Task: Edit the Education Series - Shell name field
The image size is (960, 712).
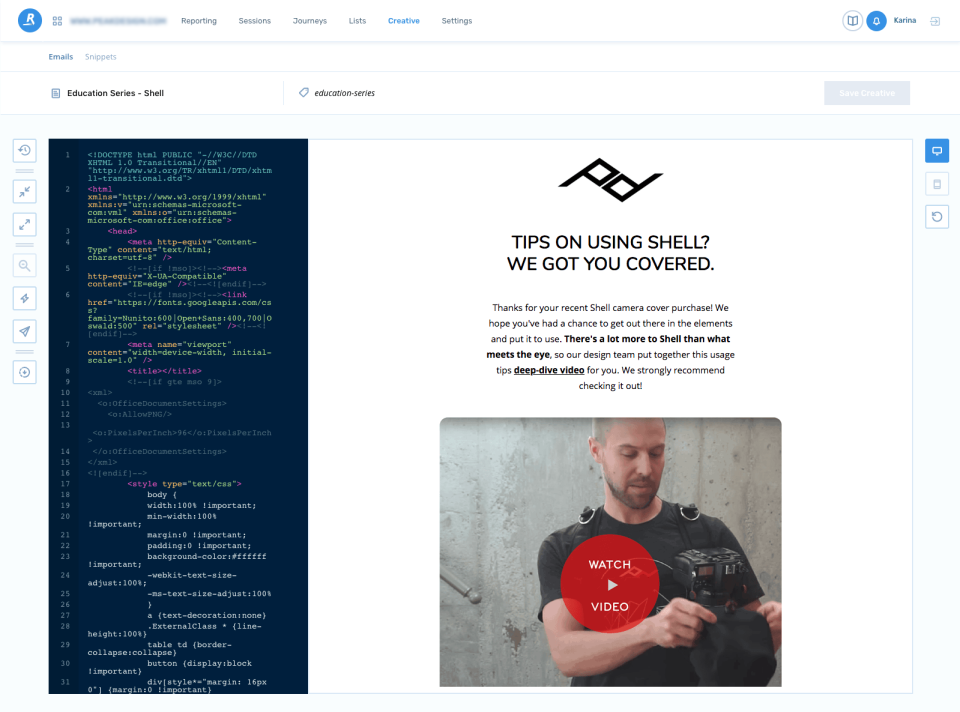Action: pyautogui.click(x=115, y=93)
